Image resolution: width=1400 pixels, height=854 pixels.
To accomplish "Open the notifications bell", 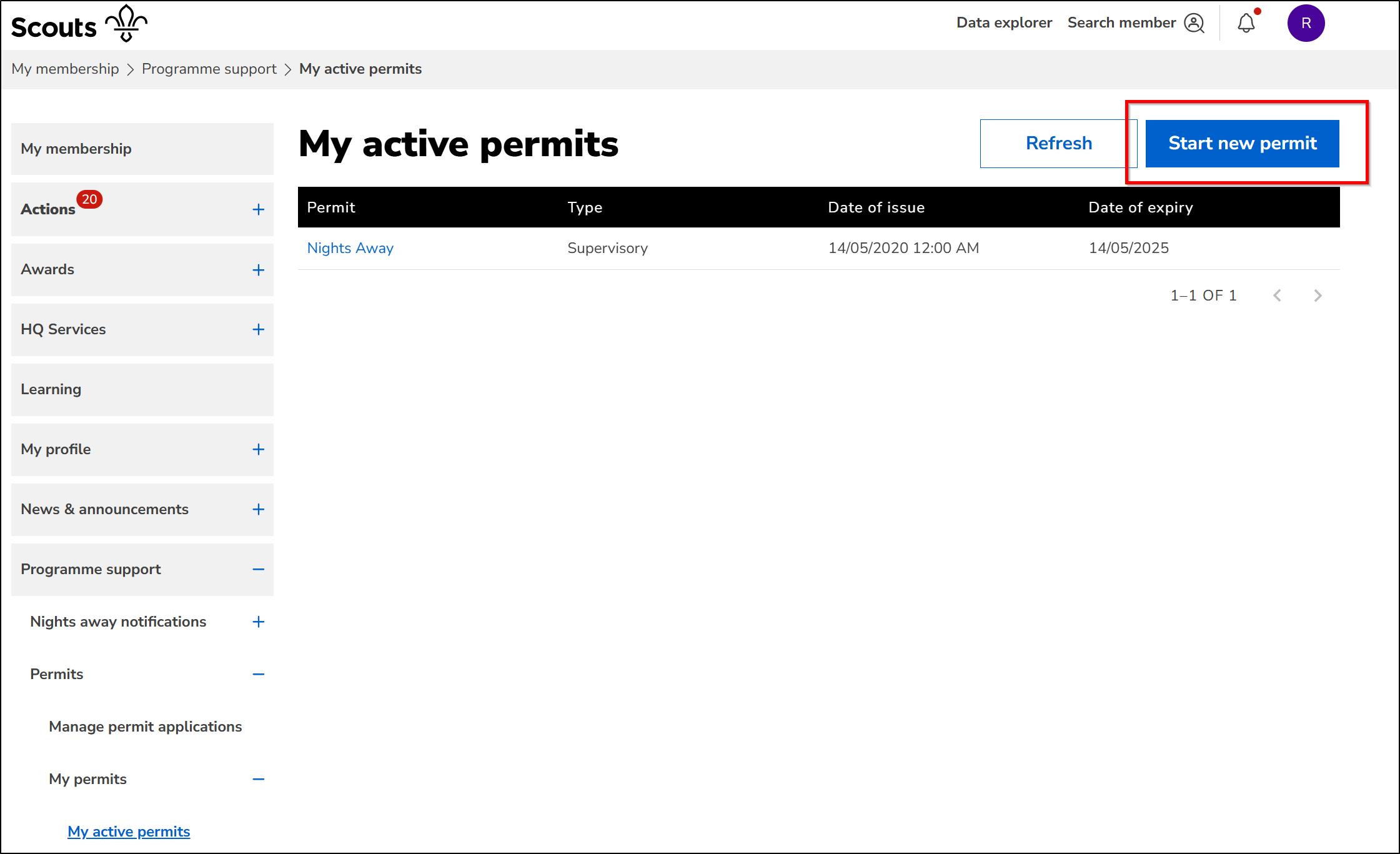I will pyautogui.click(x=1246, y=23).
